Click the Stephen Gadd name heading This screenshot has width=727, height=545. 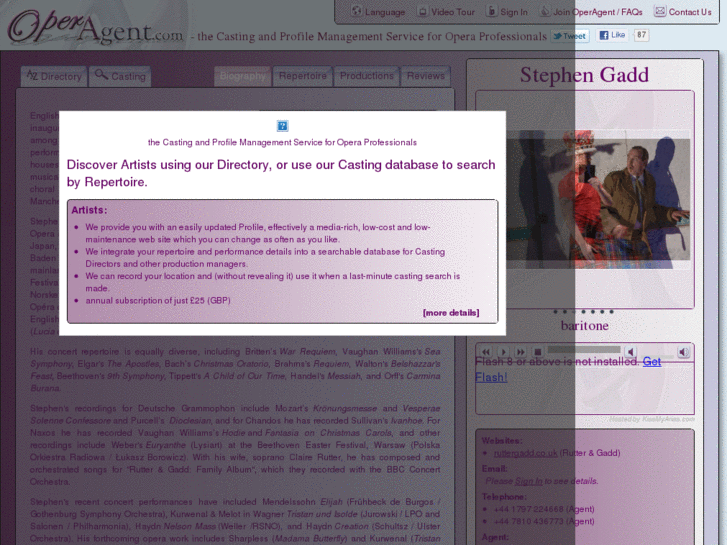coord(584,75)
